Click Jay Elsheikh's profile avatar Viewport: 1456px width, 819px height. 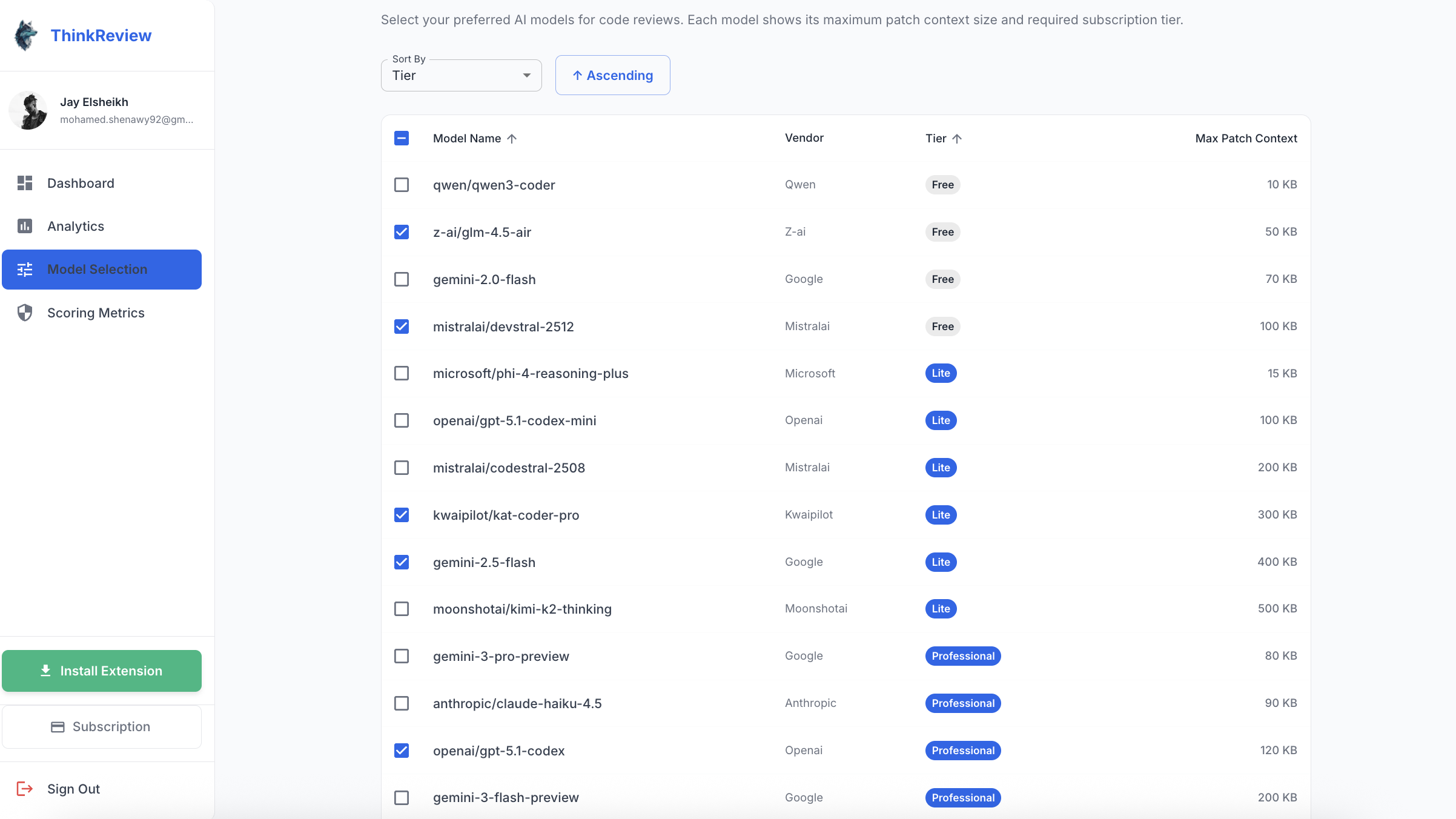tap(28, 110)
